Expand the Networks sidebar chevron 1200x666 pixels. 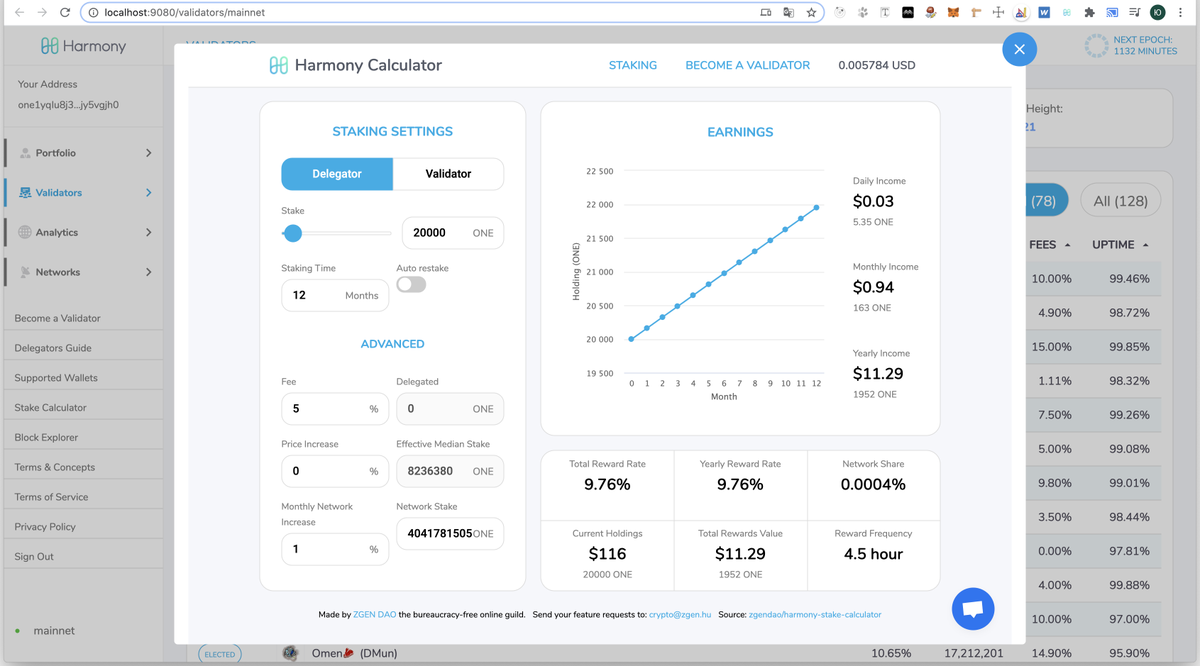coord(149,272)
